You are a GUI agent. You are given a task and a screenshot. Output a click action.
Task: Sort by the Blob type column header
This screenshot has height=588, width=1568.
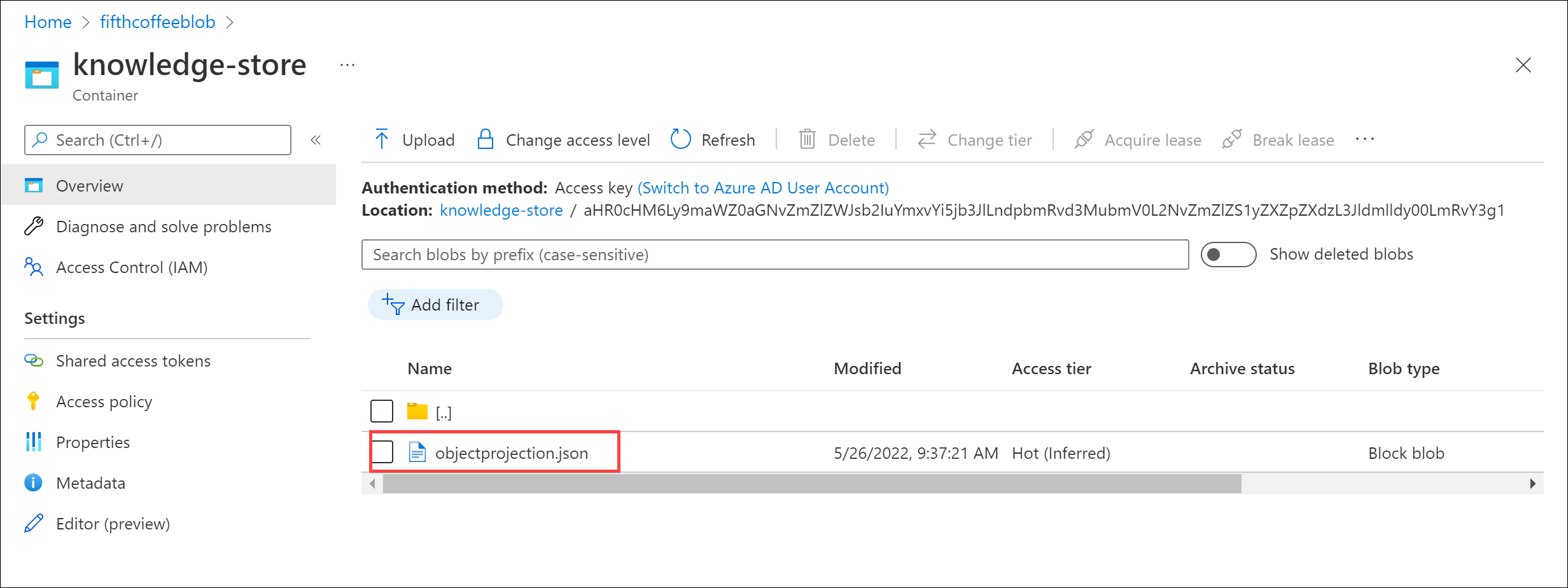tap(1404, 369)
